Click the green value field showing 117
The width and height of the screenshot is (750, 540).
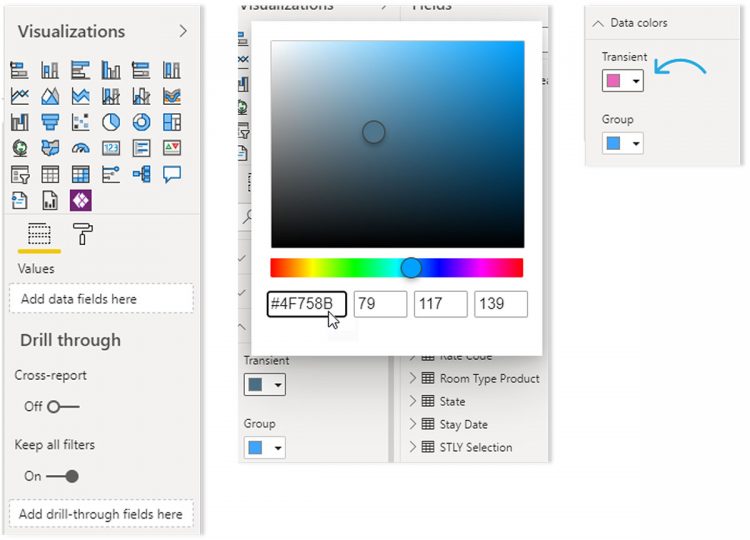(441, 304)
